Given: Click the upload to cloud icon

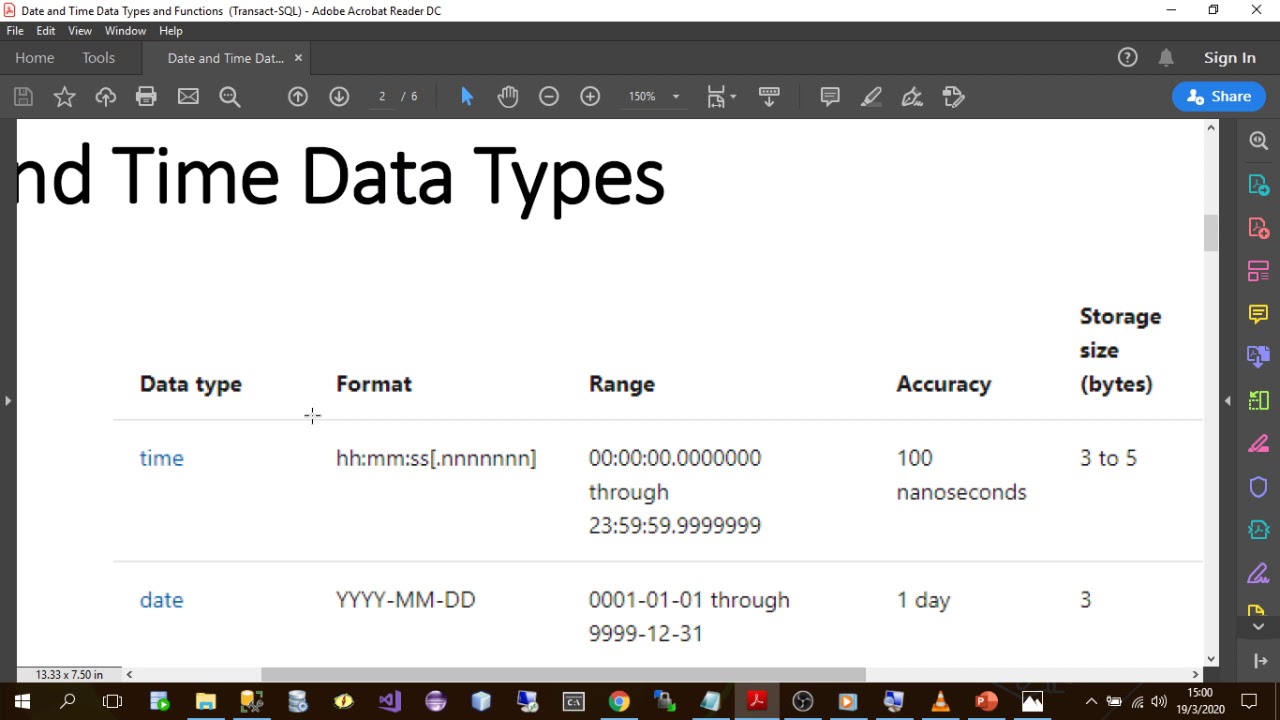Looking at the screenshot, I should coord(105,97).
